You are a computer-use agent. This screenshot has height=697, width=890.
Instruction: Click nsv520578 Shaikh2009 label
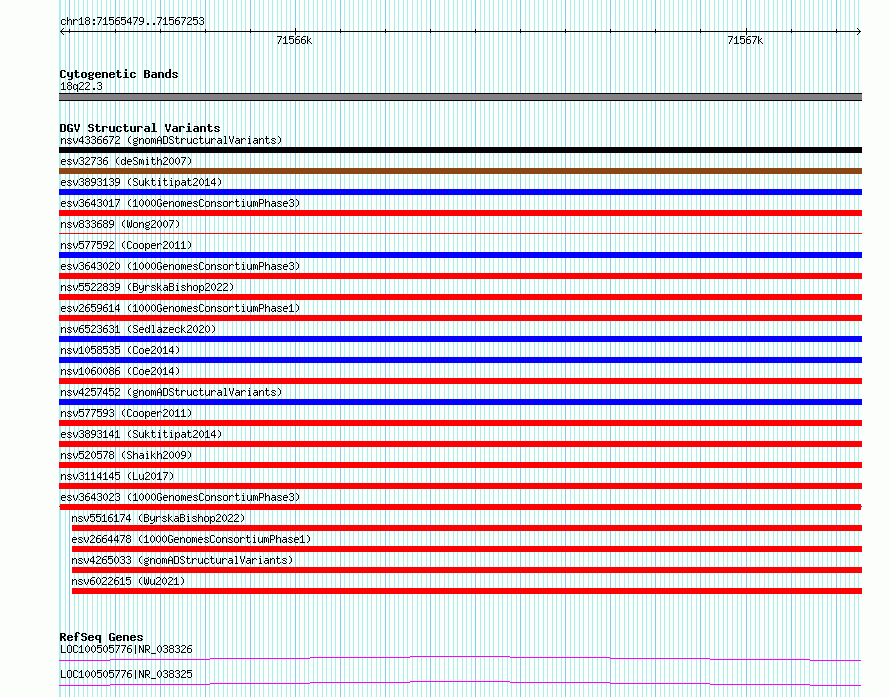click(126, 455)
